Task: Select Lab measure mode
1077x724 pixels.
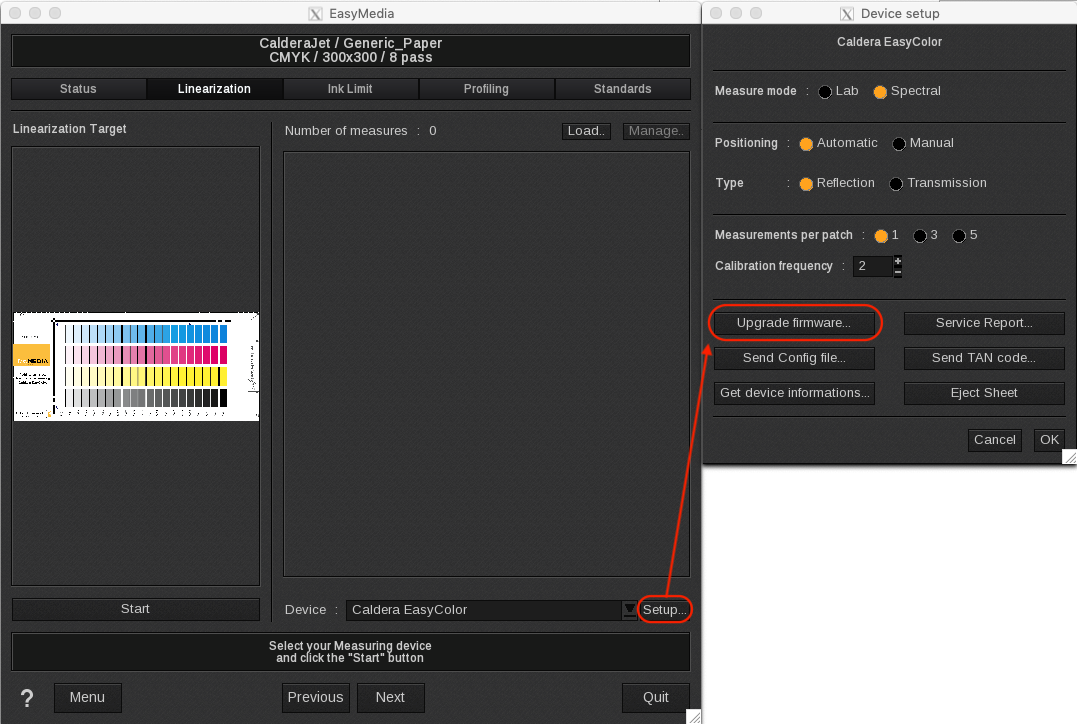Action: click(x=825, y=92)
